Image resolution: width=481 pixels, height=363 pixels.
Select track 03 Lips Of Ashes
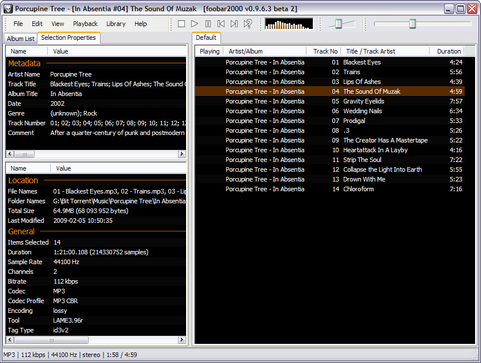[330, 82]
